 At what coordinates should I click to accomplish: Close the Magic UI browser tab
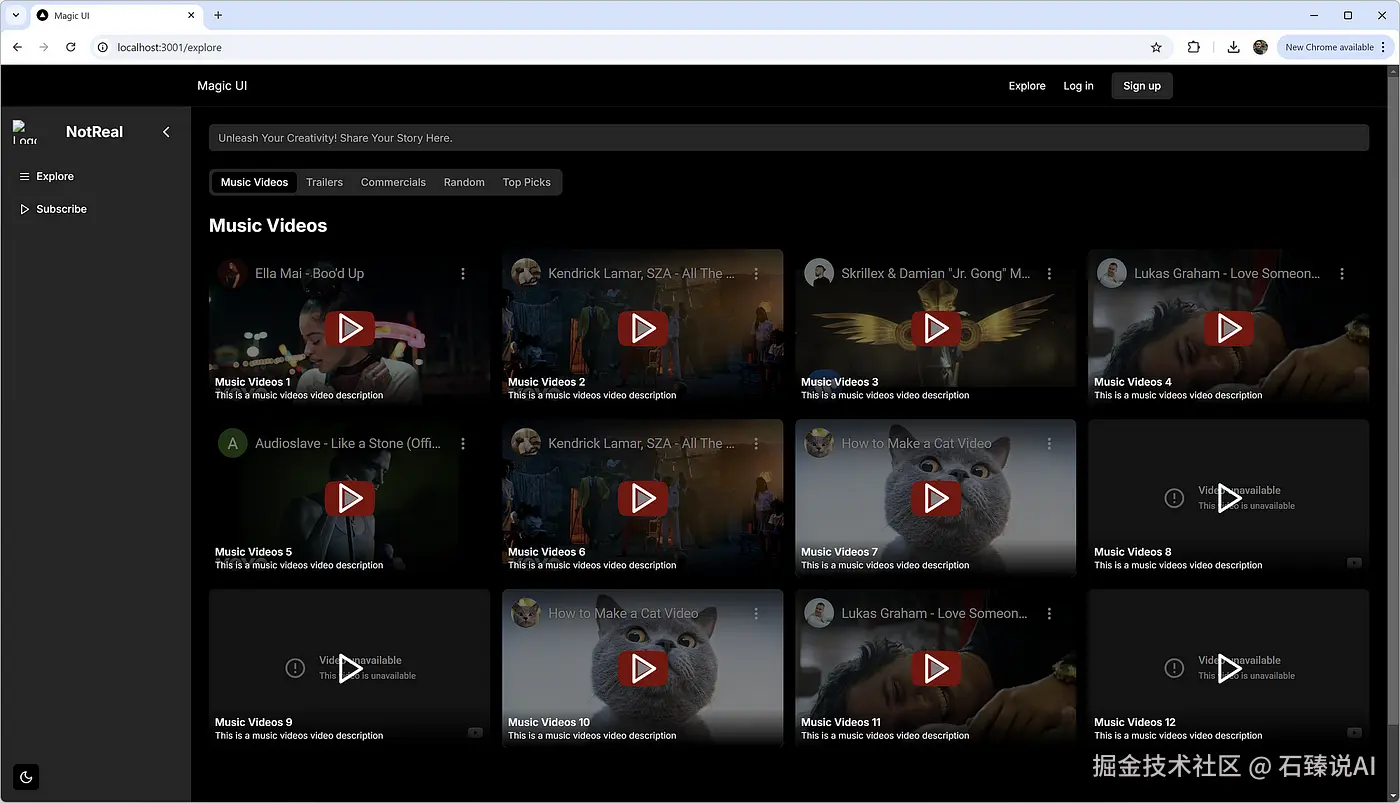coord(191,15)
